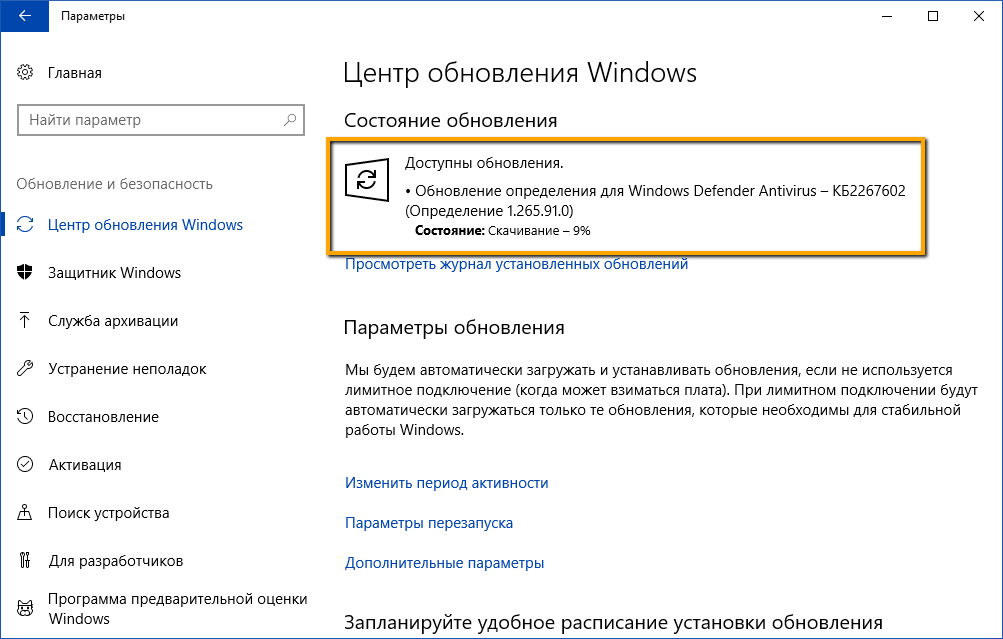The height and width of the screenshot is (639, 1003).
Task: Click the checkmark icon for Активация
Action: (x=25, y=464)
